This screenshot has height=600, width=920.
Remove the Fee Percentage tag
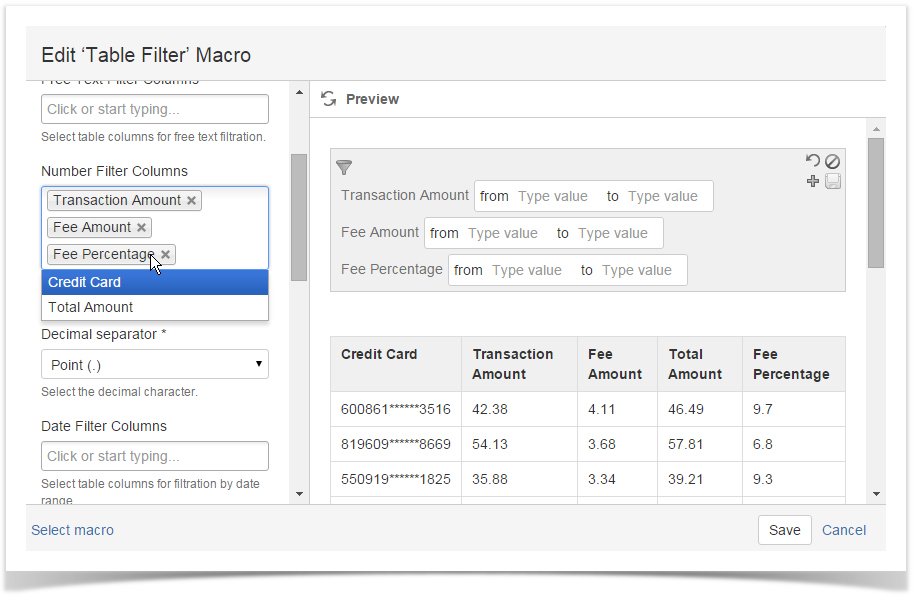[166, 254]
